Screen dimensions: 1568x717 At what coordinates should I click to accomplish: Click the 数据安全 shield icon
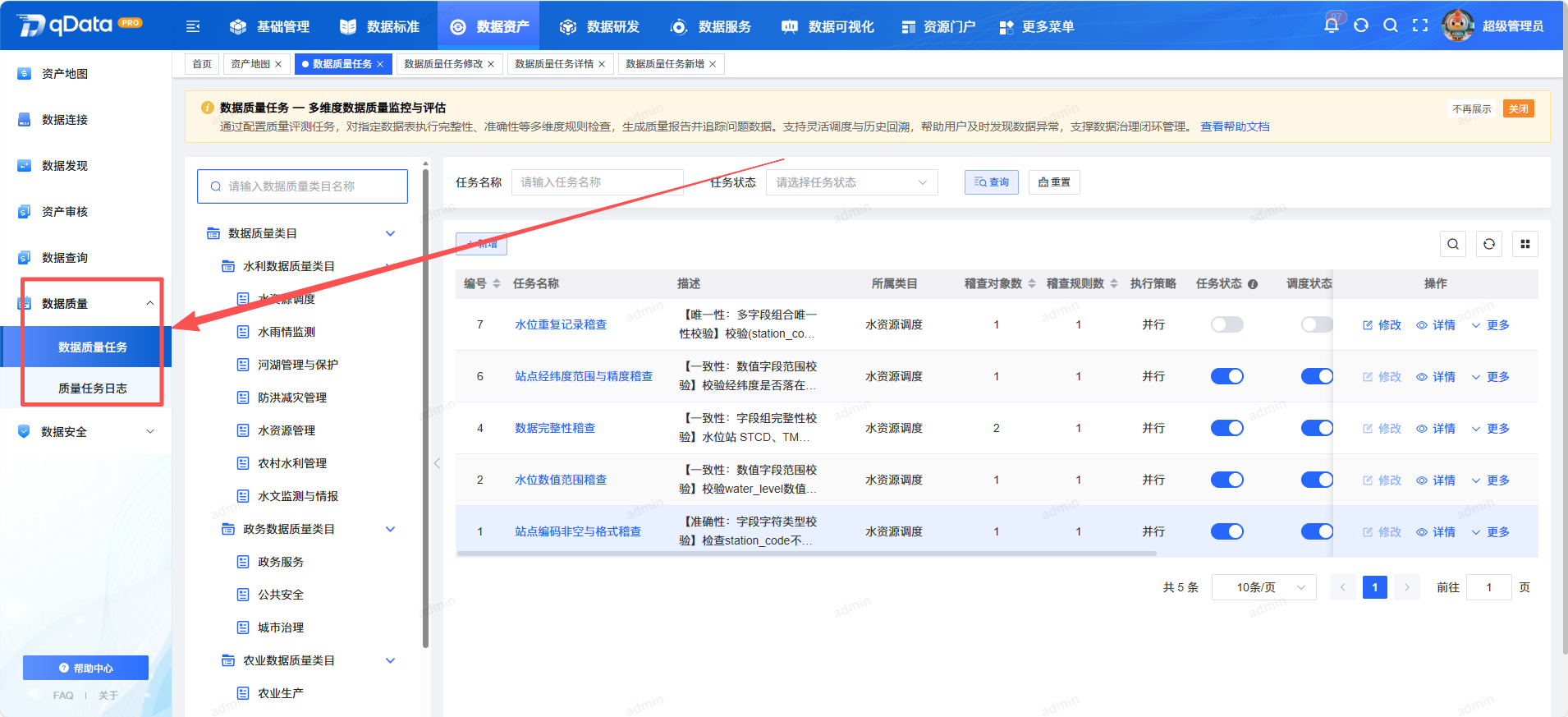pyautogui.click(x=24, y=431)
